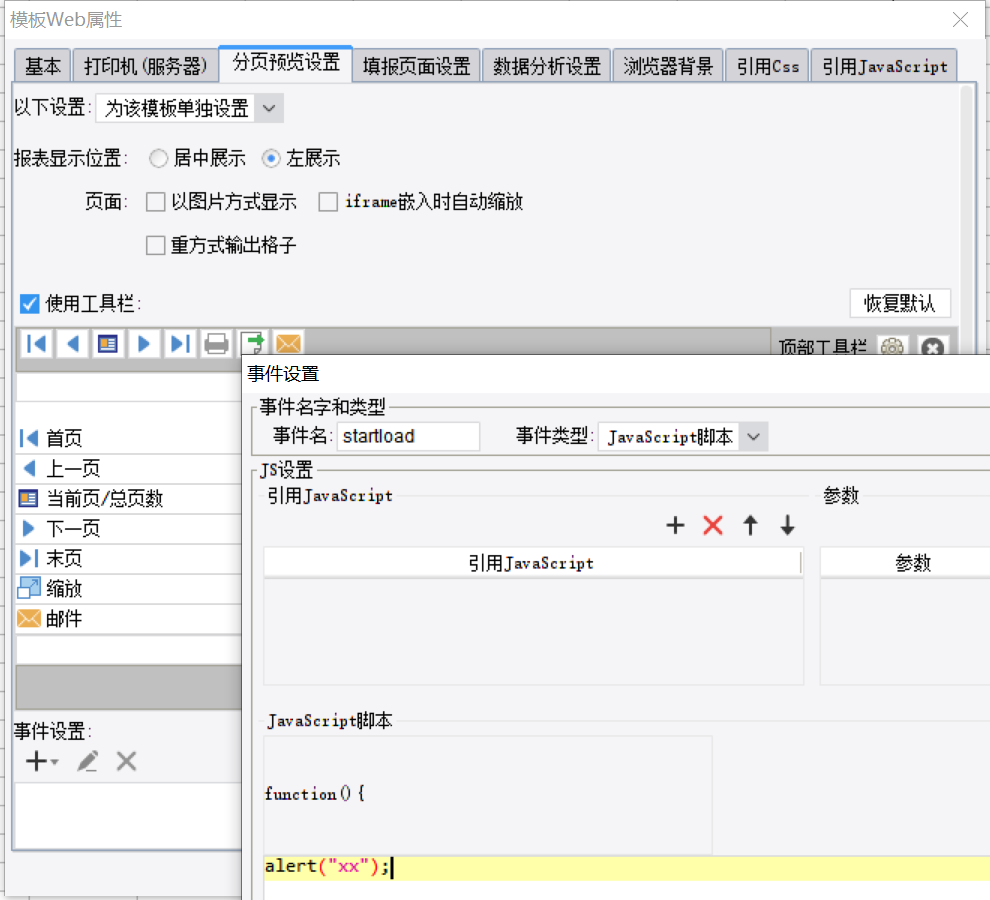Select 左展示 radio button
Screen dimensions: 990x900
pyautogui.click(x=271, y=158)
